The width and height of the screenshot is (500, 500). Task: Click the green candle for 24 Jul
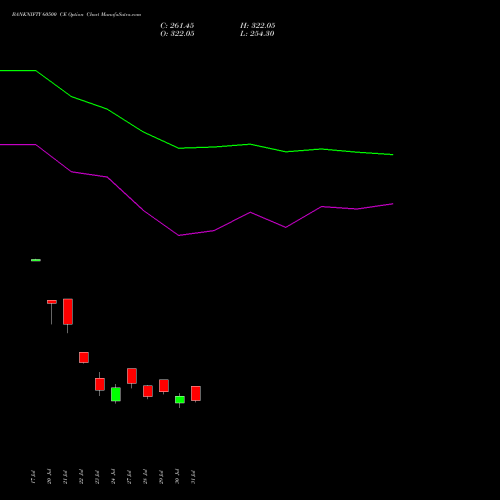(116, 394)
